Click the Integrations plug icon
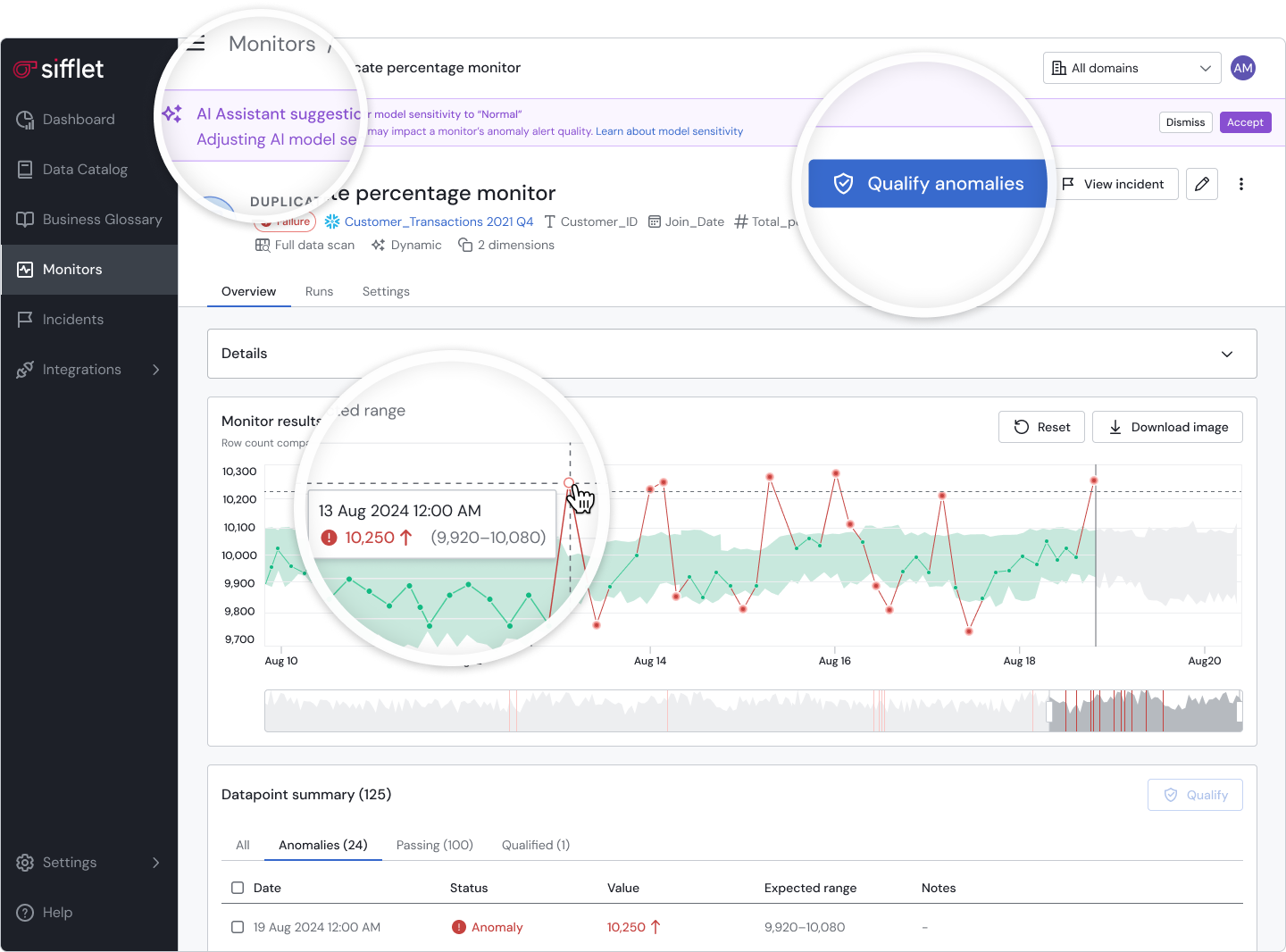The image size is (1286, 952). (x=25, y=370)
